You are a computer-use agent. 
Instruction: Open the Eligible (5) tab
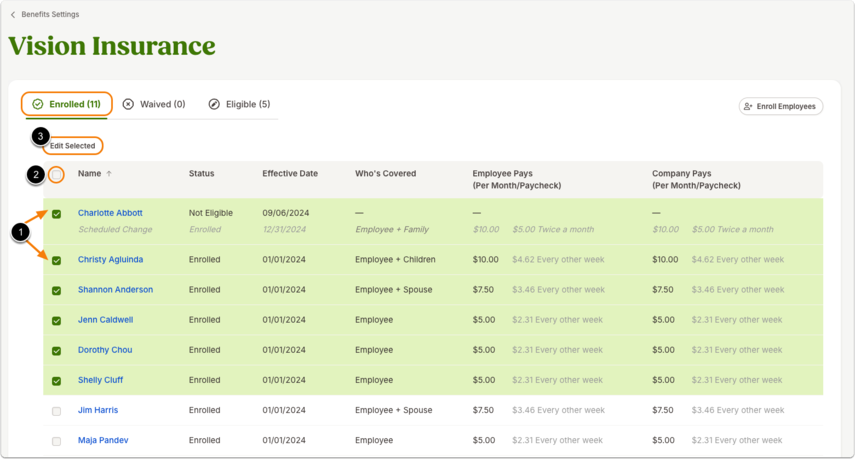tap(239, 104)
